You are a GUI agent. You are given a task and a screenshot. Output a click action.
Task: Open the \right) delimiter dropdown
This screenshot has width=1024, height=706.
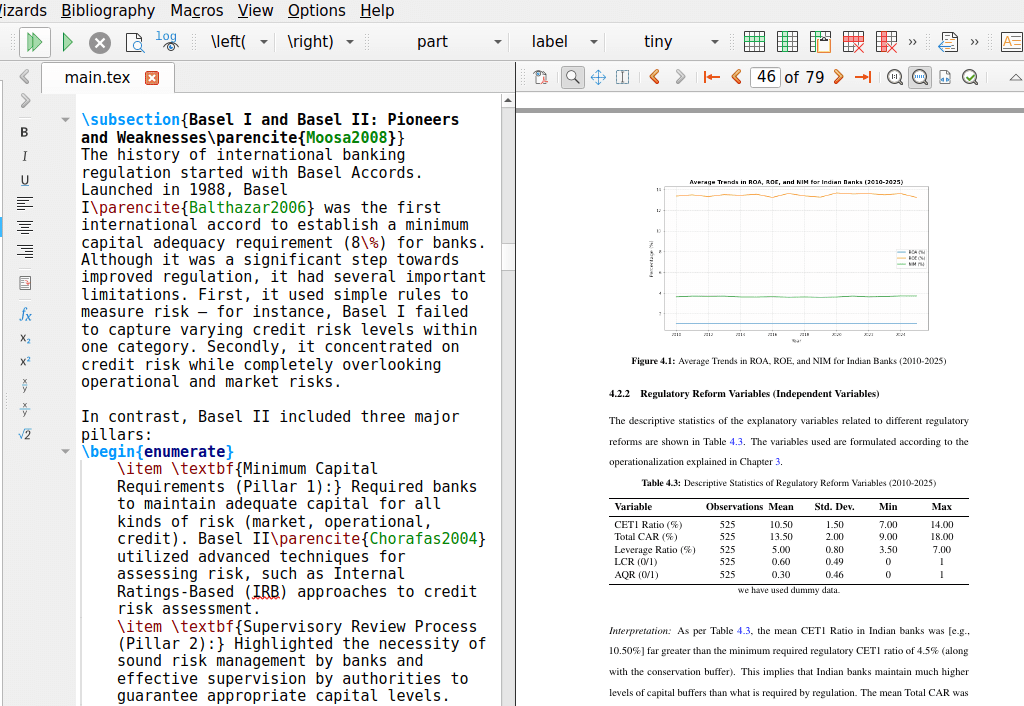pos(350,42)
